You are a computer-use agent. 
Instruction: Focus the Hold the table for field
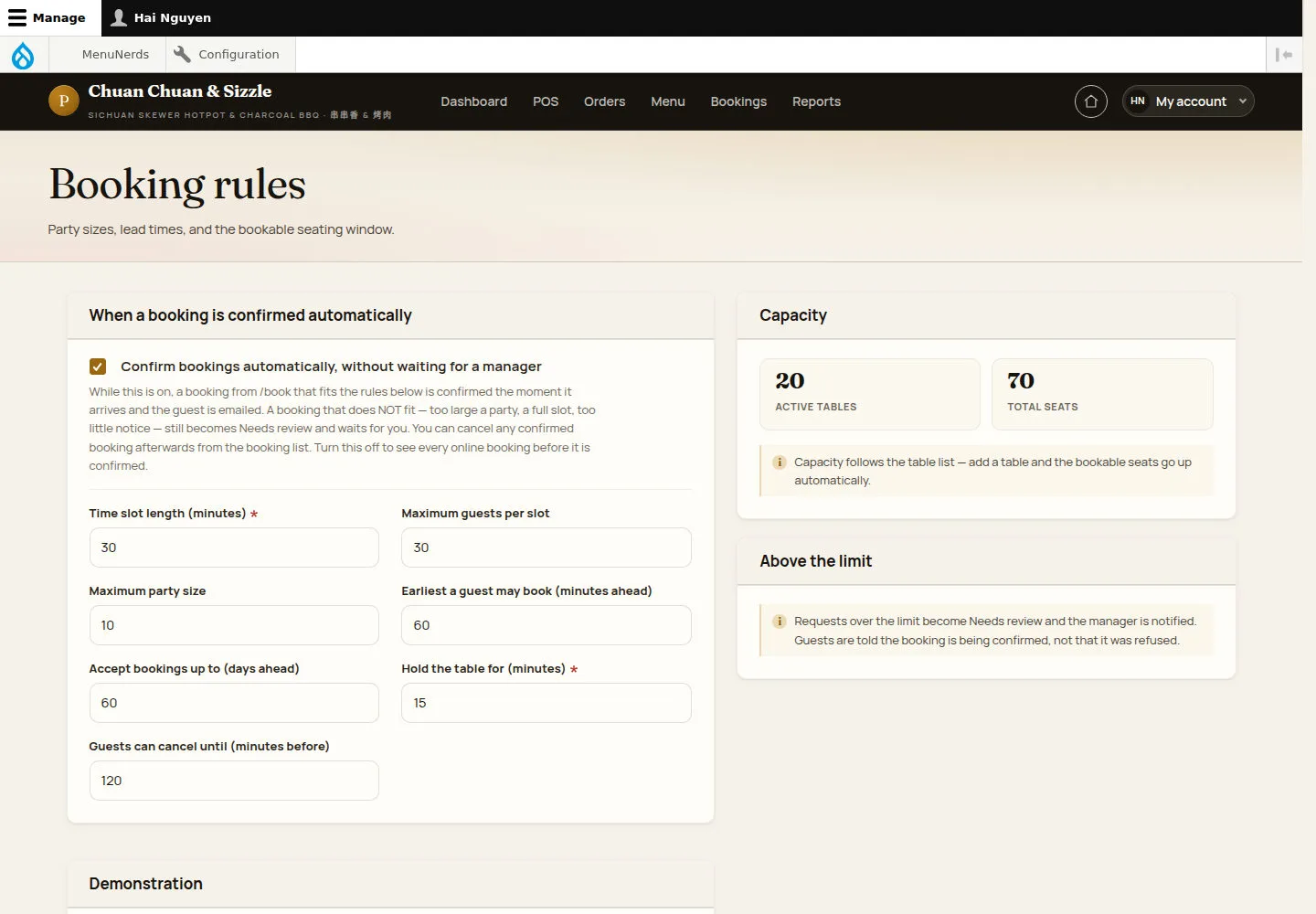pos(547,703)
